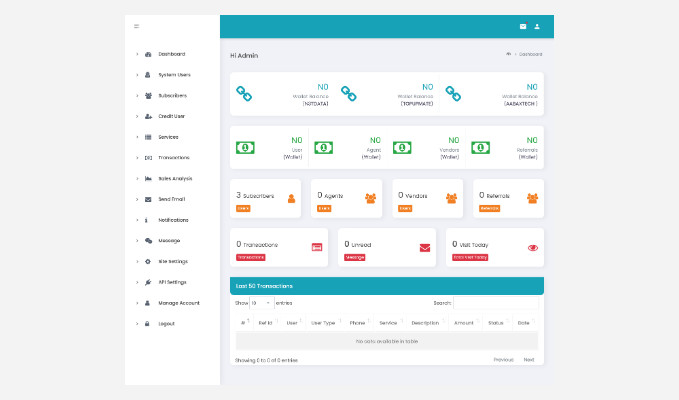
Task: Click the hamburger menu icon in sidebar
Action: (x=137, y=25)
